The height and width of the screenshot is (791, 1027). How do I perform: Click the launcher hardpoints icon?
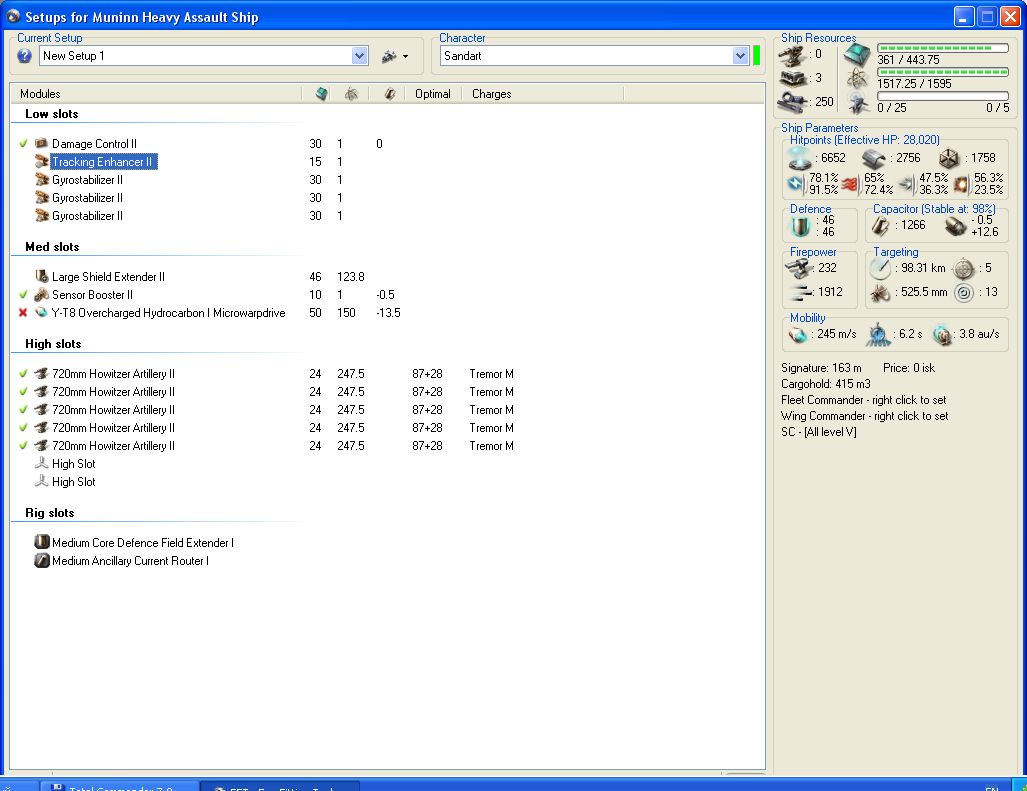pyautogui.click(x=793, y=79)
